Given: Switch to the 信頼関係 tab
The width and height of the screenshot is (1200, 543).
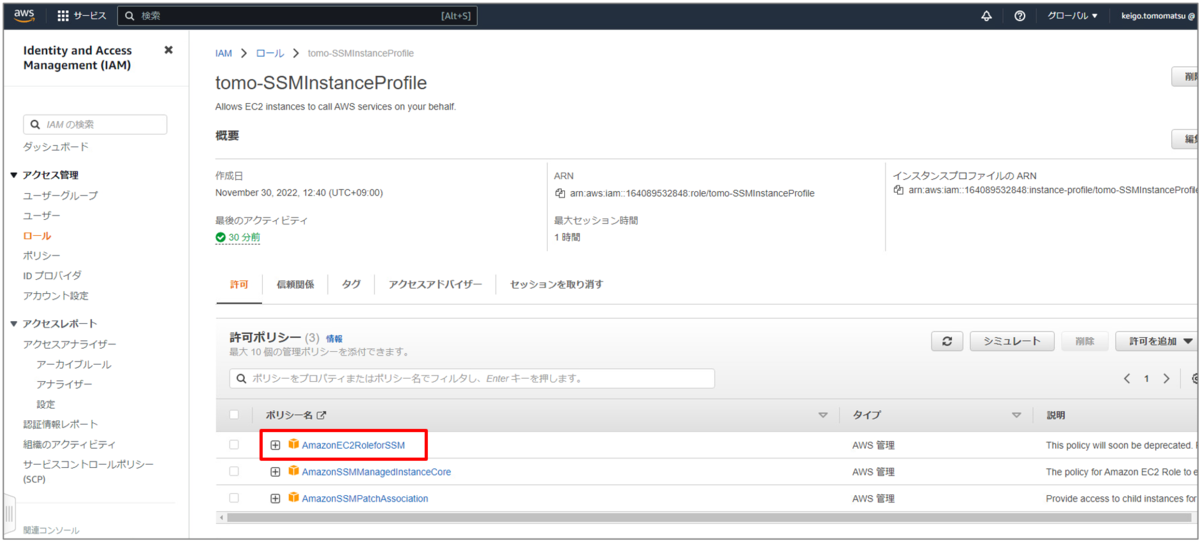Looking at the screenshot, I should click(295, 284).
